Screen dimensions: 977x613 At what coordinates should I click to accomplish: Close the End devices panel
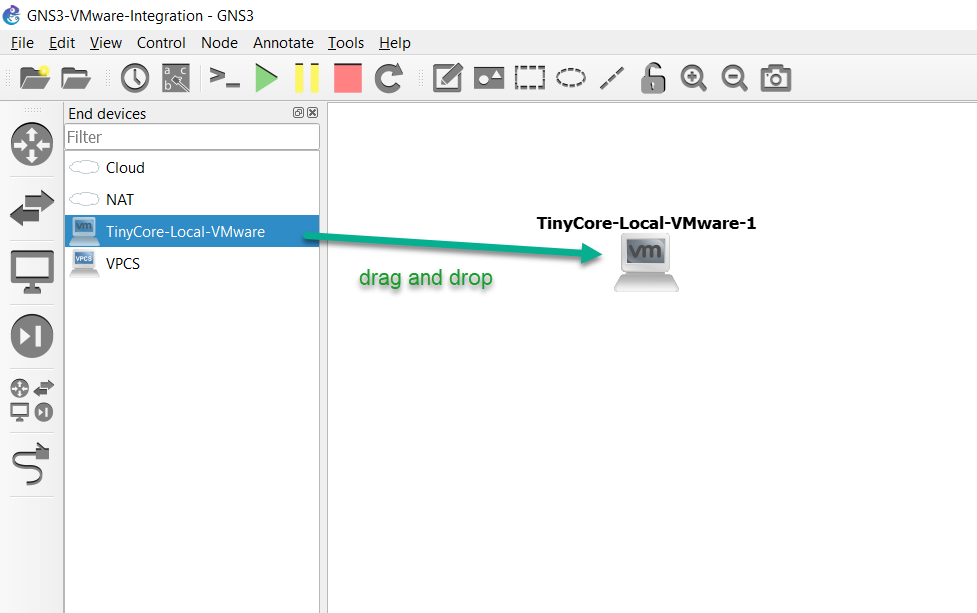pos(313,113)
